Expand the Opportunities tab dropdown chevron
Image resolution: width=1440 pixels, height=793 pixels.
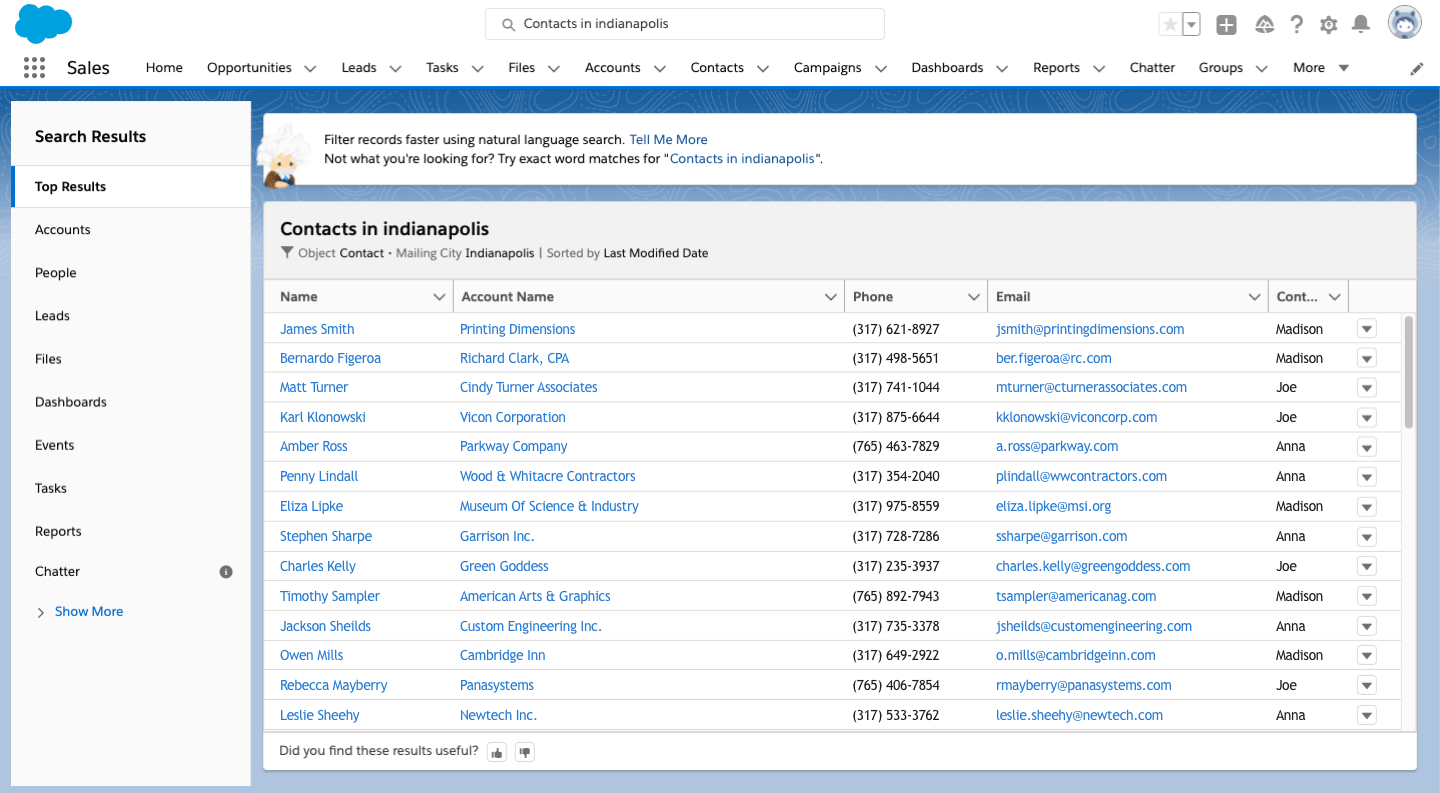coord(310,69)
